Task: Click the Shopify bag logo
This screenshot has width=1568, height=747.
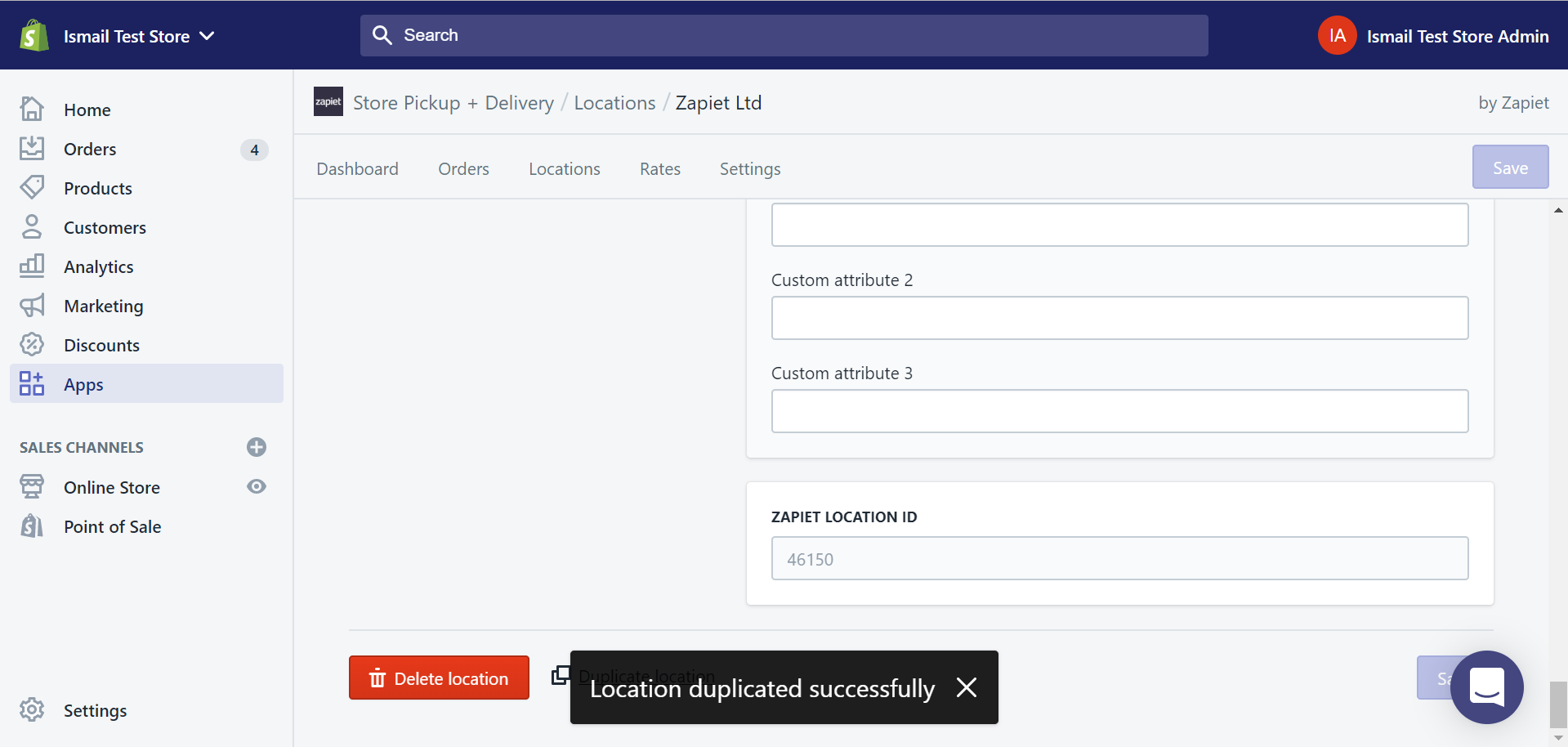Action: pos(34,36)
